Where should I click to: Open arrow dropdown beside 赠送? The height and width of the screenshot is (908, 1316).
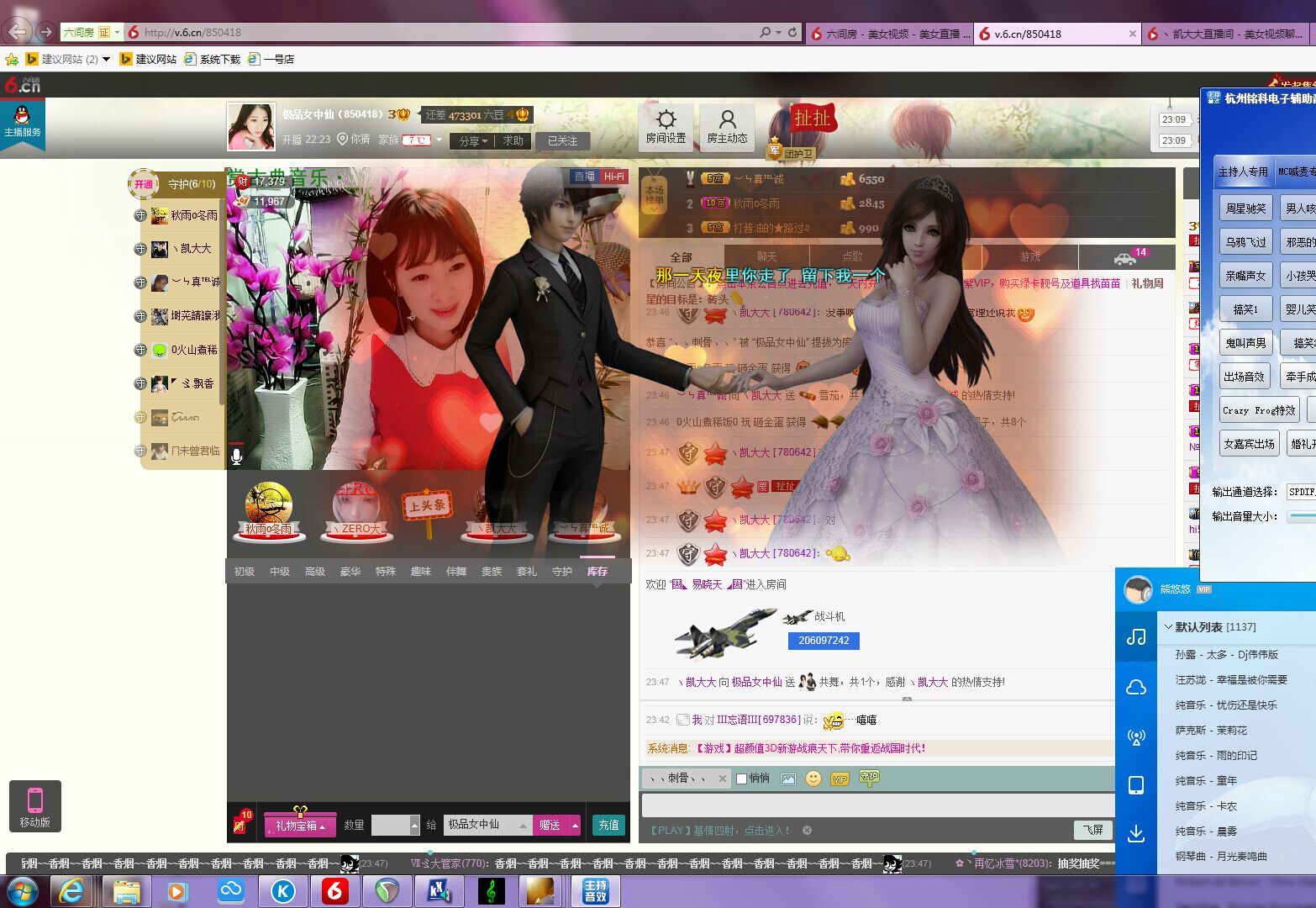tap(575, 826)
